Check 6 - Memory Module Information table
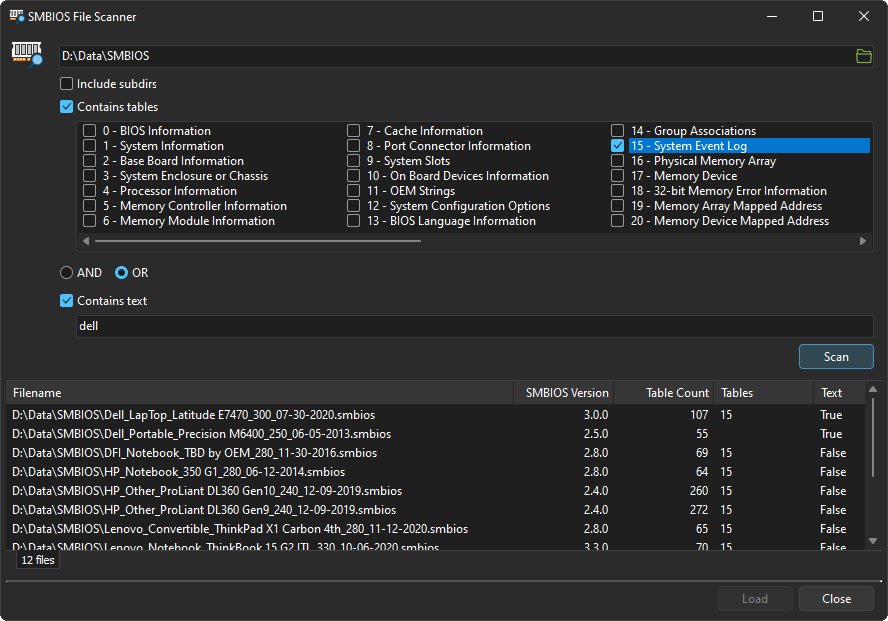 tap(89, 221)
